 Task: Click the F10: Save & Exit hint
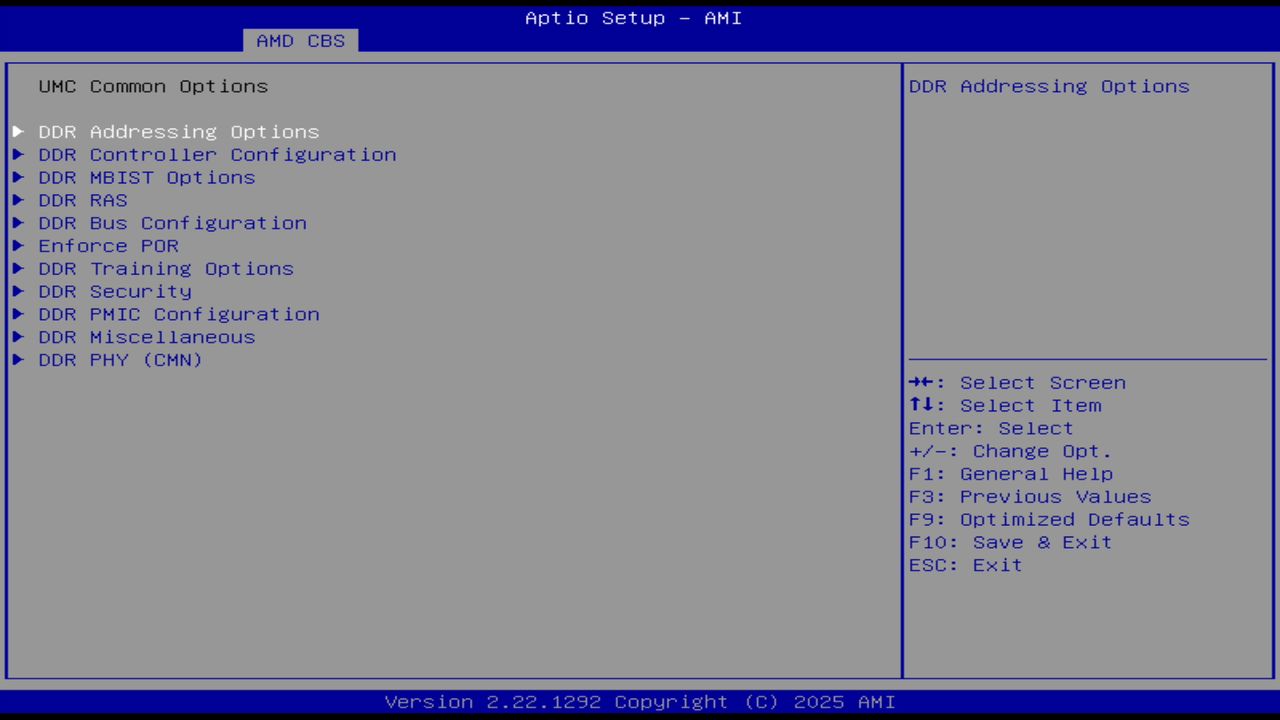[1011, 543]
